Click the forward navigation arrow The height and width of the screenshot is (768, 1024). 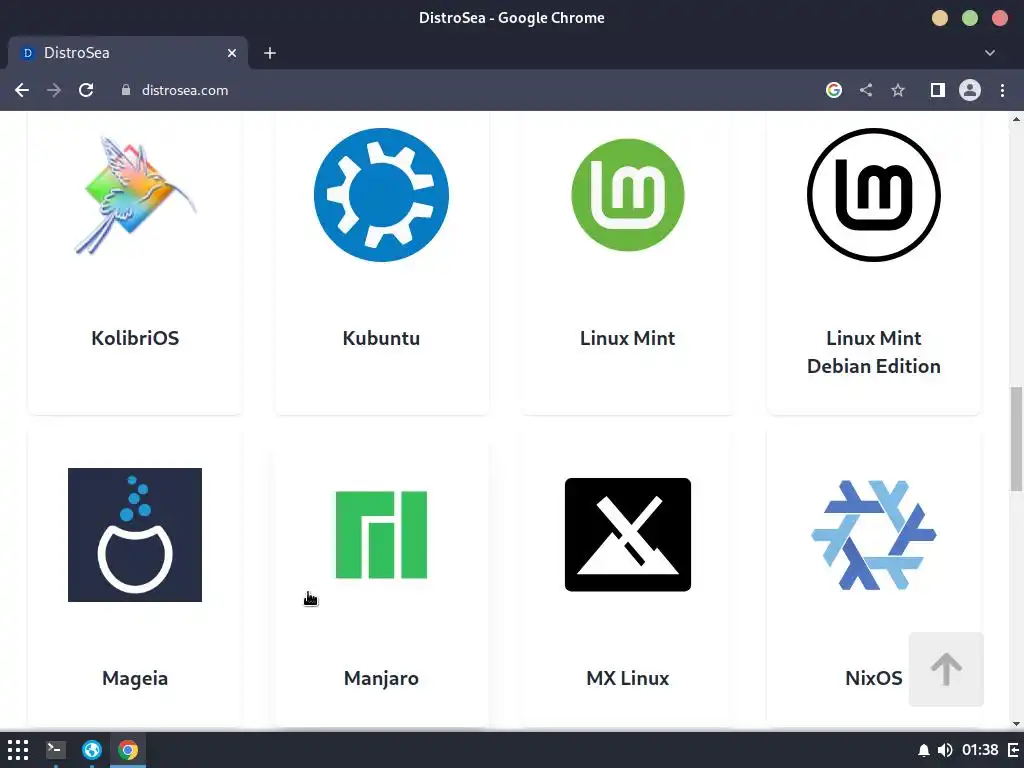[x=54, y=90]
